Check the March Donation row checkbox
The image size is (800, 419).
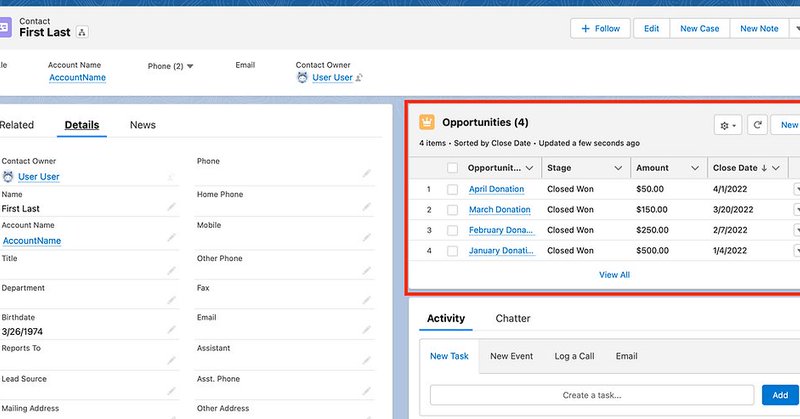452,210
